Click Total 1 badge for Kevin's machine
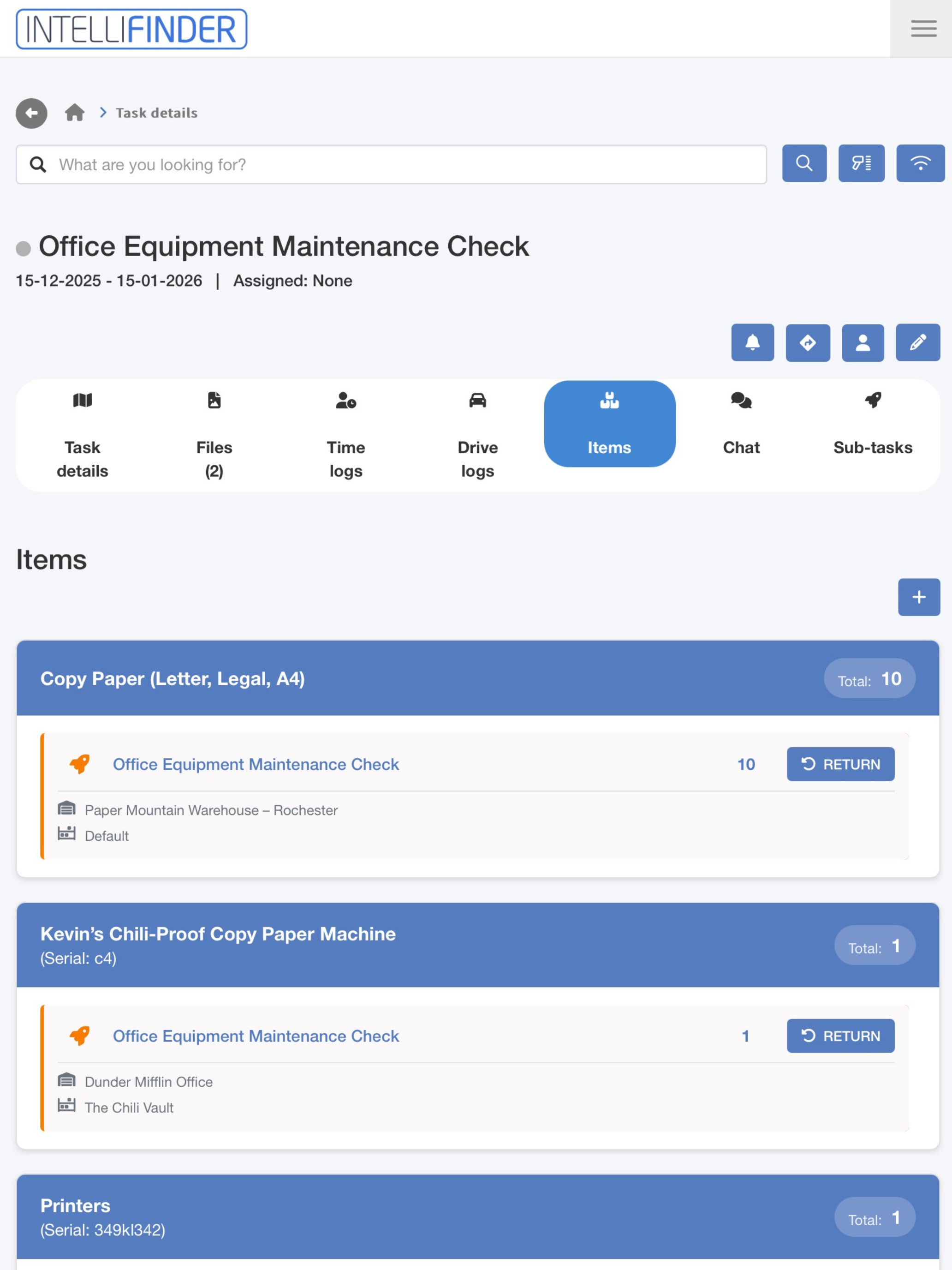 coord(875,946)
